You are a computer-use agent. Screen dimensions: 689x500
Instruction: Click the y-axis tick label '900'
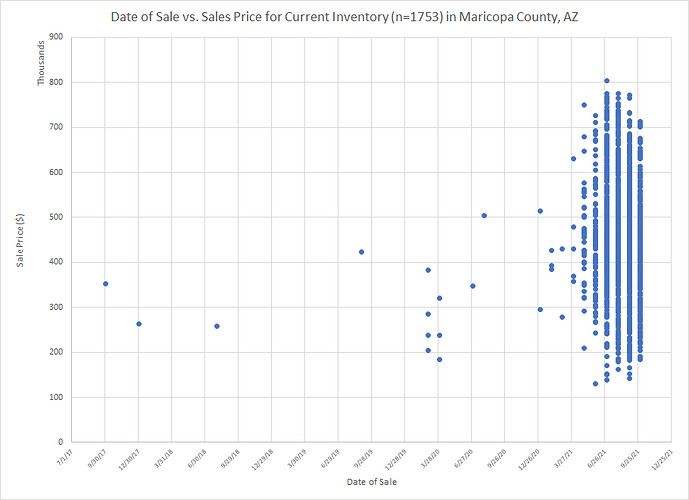pos(56,37)
